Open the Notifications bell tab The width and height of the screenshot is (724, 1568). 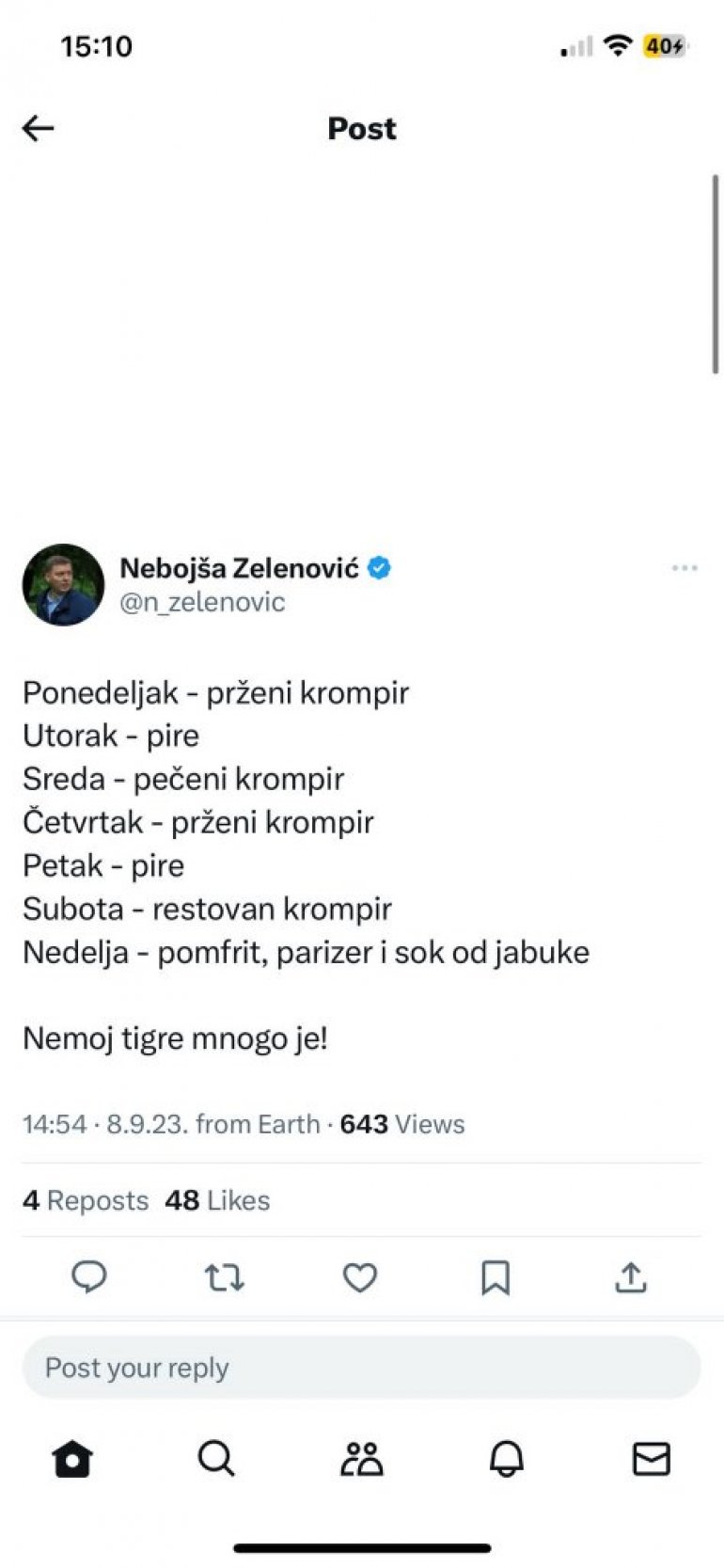[507, 1459]
